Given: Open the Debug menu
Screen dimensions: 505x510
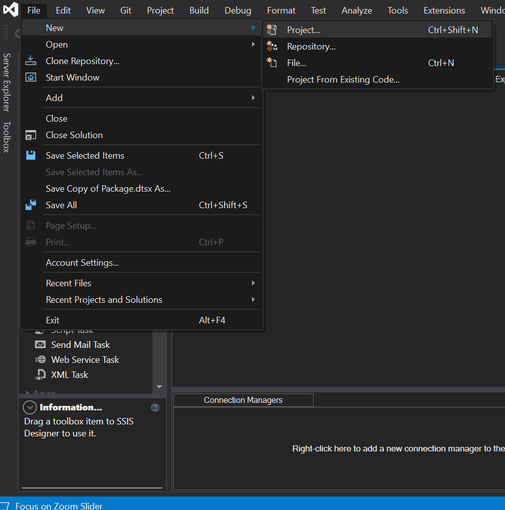Looking at the screenshot, I should click(x=238, y=11).
